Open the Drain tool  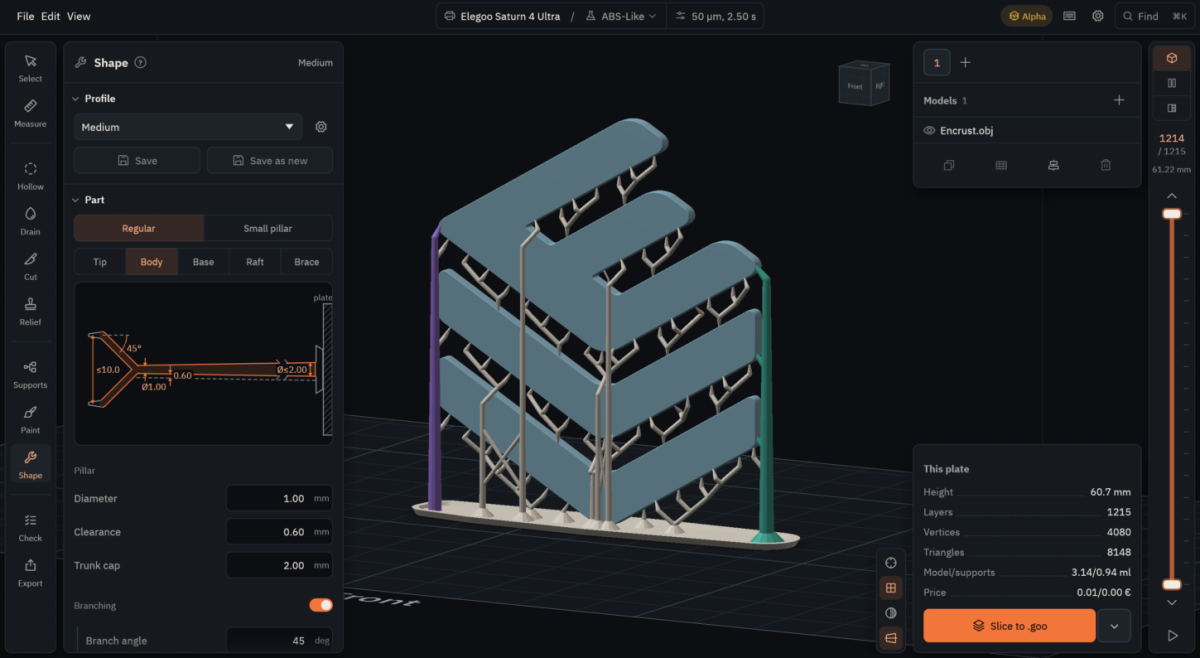(x=30, y=220)
